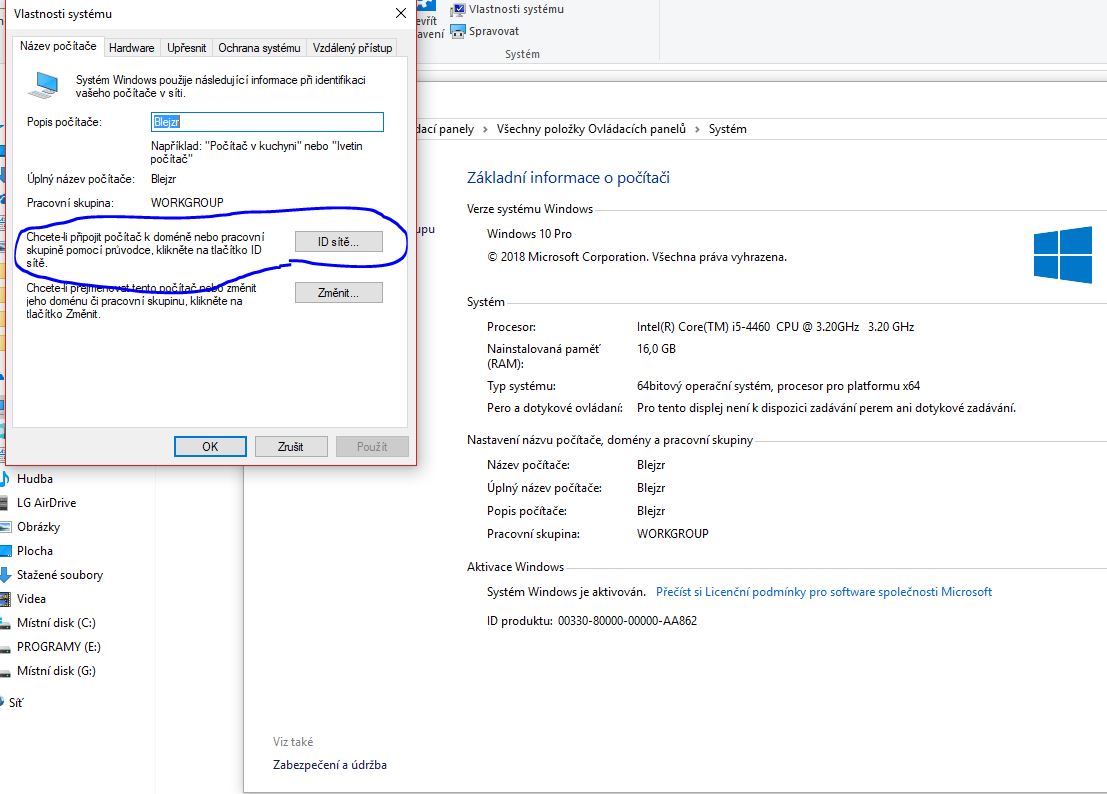Open Místní disk (C:)
This screenshot has width=1107, height=794.
56,622
